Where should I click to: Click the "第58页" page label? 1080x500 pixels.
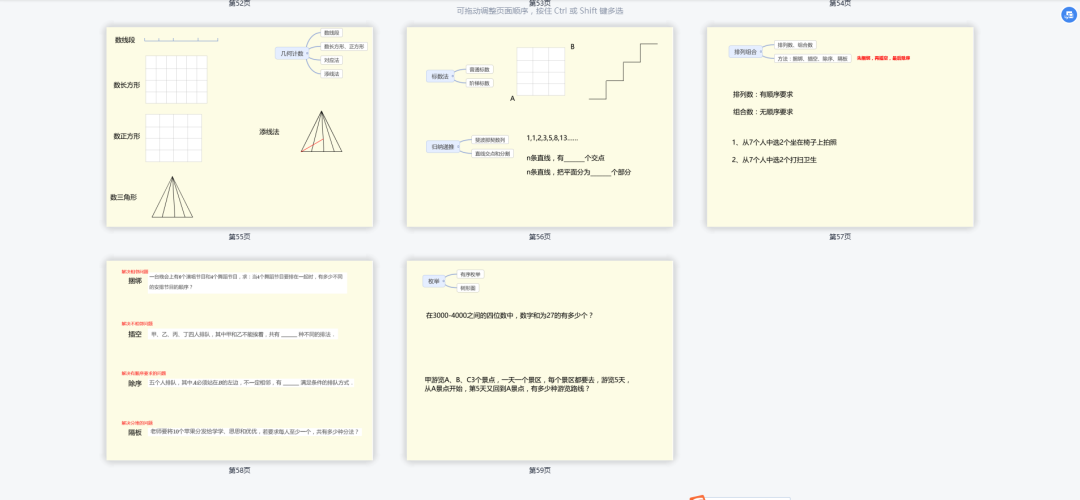[x=240, y=470]
